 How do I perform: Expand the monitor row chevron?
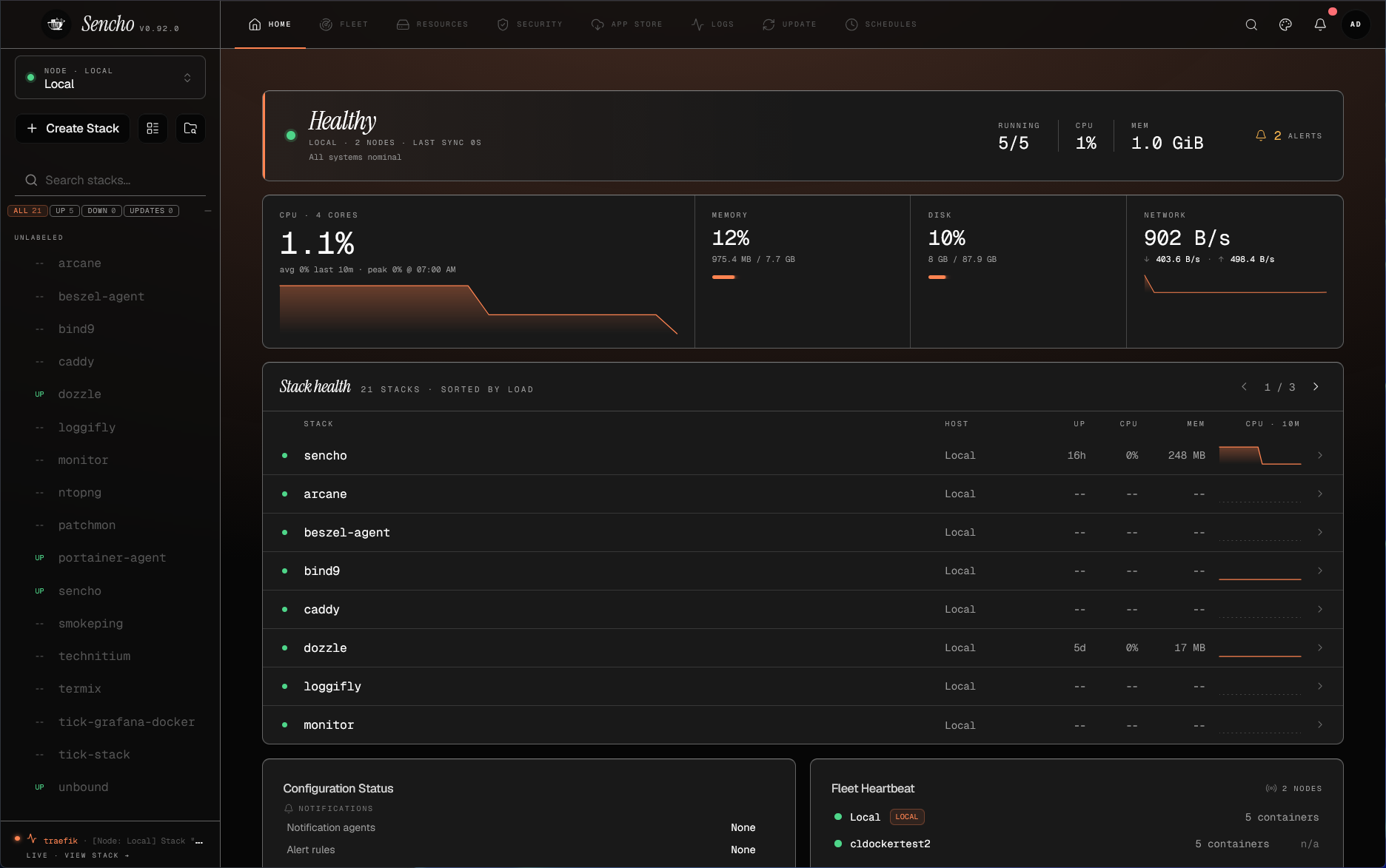click(x=1320, y=724)
